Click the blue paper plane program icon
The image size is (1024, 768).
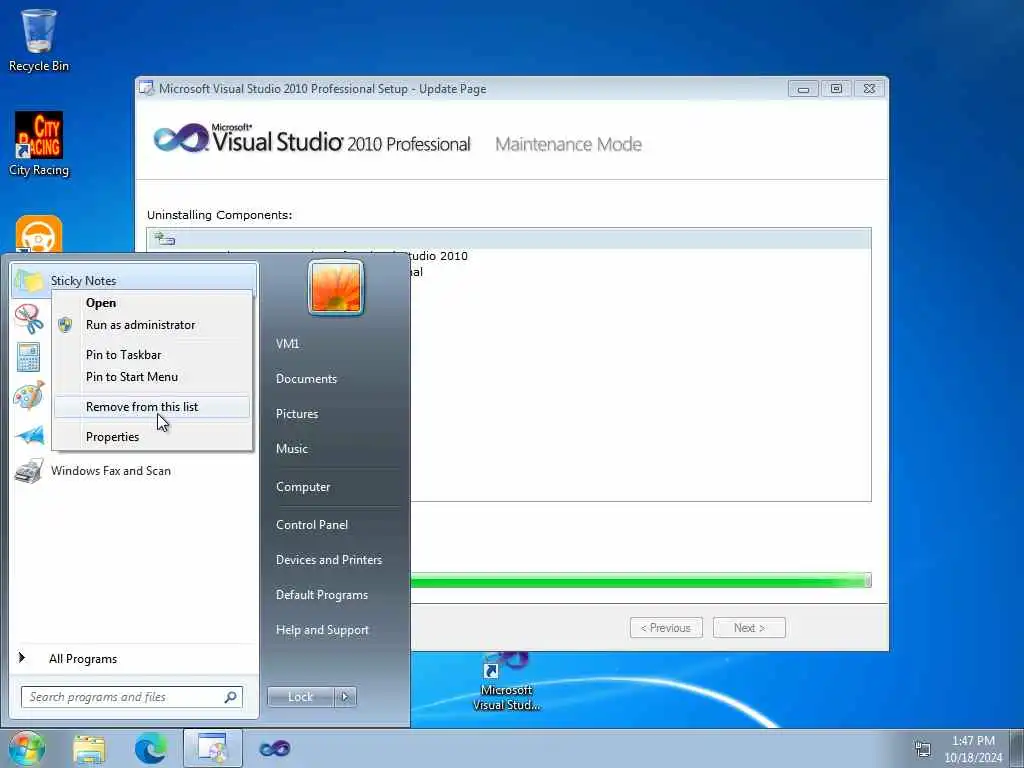31,435
